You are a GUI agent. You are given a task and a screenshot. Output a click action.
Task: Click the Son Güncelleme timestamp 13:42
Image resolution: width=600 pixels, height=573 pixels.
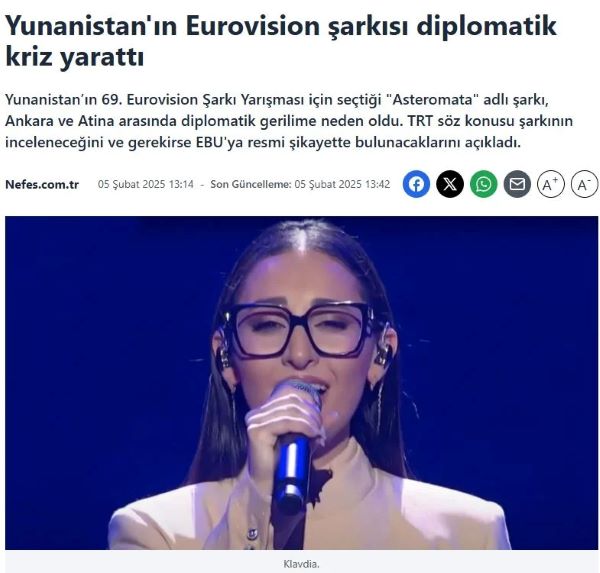[342, 184]
